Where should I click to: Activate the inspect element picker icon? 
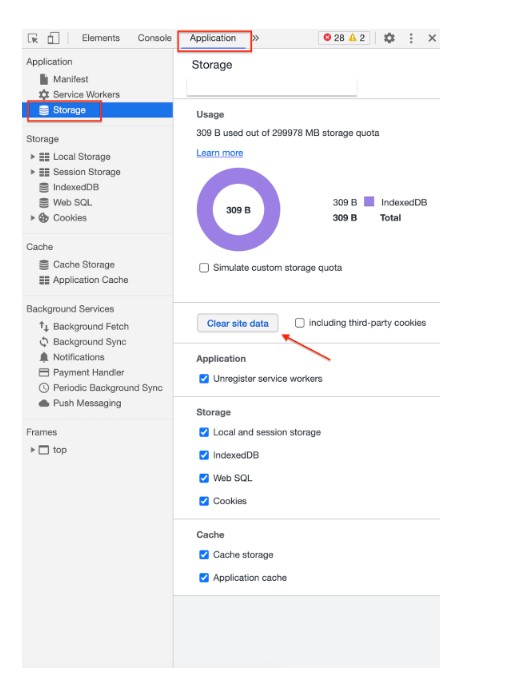coord(33,38)
